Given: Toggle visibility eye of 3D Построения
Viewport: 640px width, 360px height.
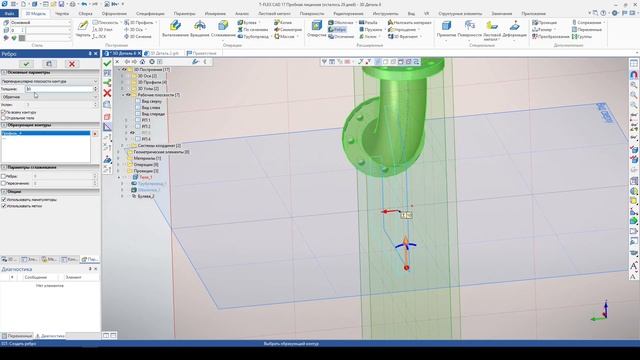Looking at the screenshot, I should point(124,70).
